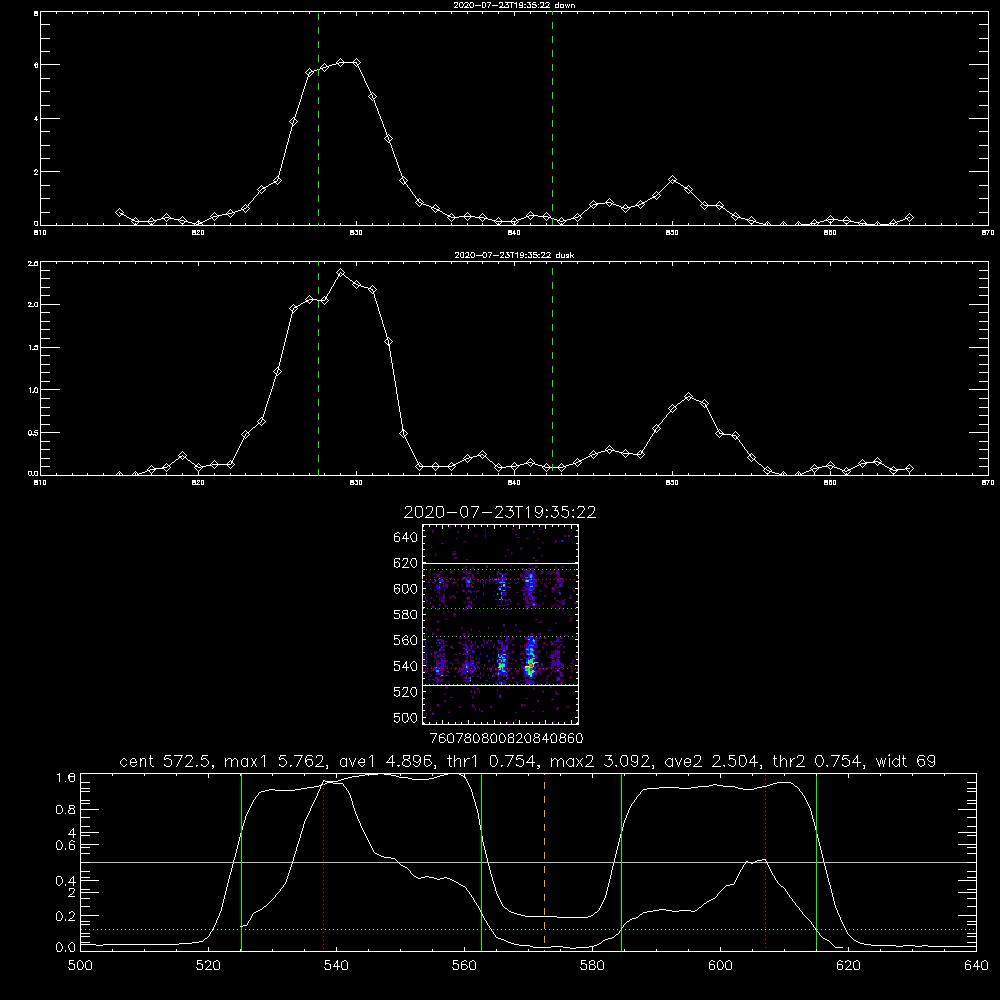Click the '500' label on the bottom plot x-axis
Image resolution: width=1000 pixels, height=1000 pixels.
(80, 966)
